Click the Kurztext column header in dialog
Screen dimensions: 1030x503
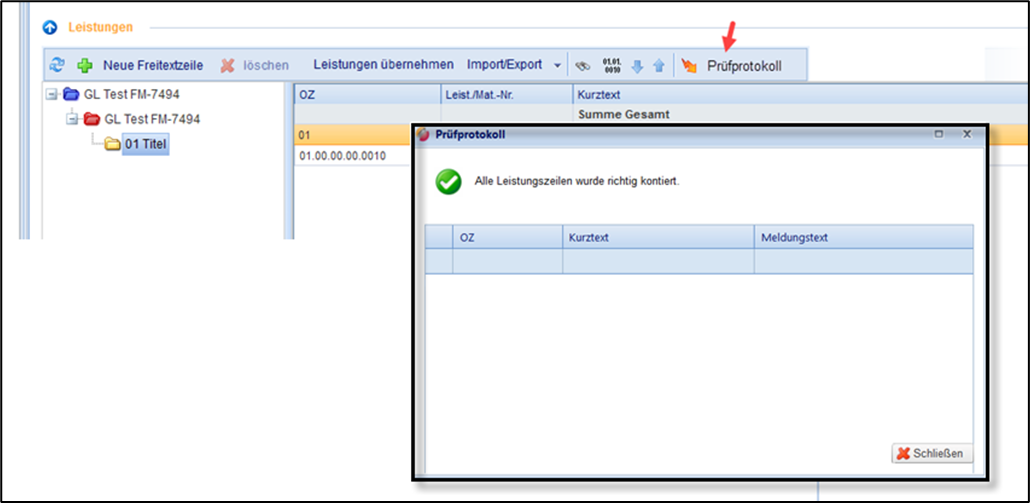(589, 238)
